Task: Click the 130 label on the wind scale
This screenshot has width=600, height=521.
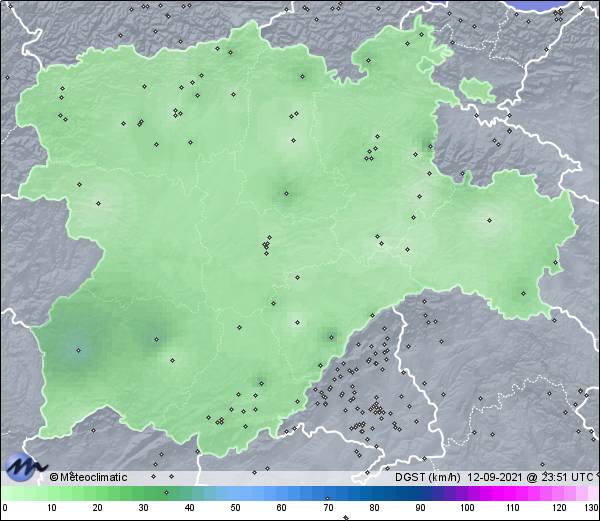Action: pyautogui.click(x=591, y=508)
